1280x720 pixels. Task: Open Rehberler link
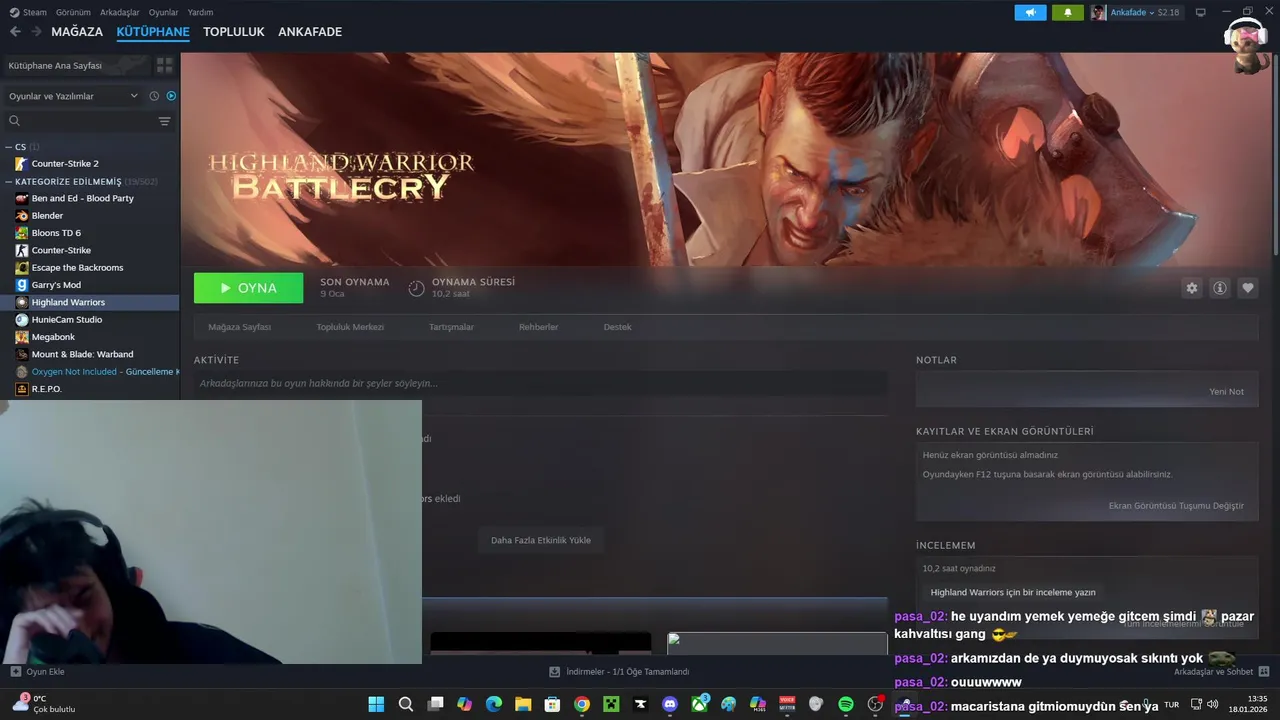click(x=538, y=327)
